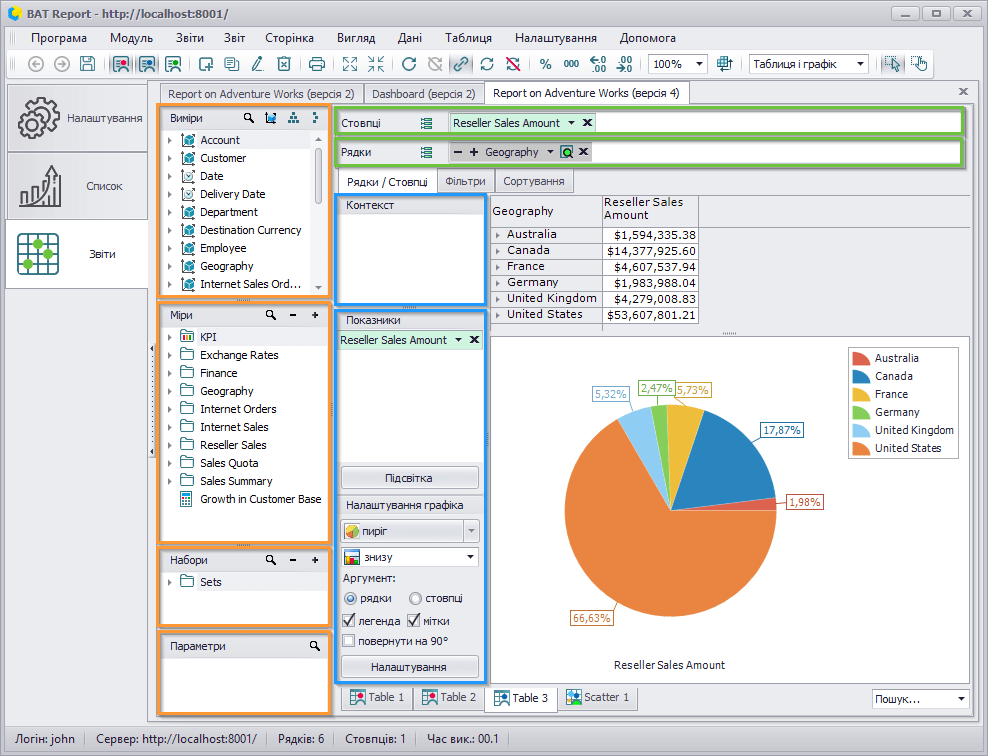
Task: Open the Звіти sidebar section
Action: pyautogui.click(x=77, y=254)
